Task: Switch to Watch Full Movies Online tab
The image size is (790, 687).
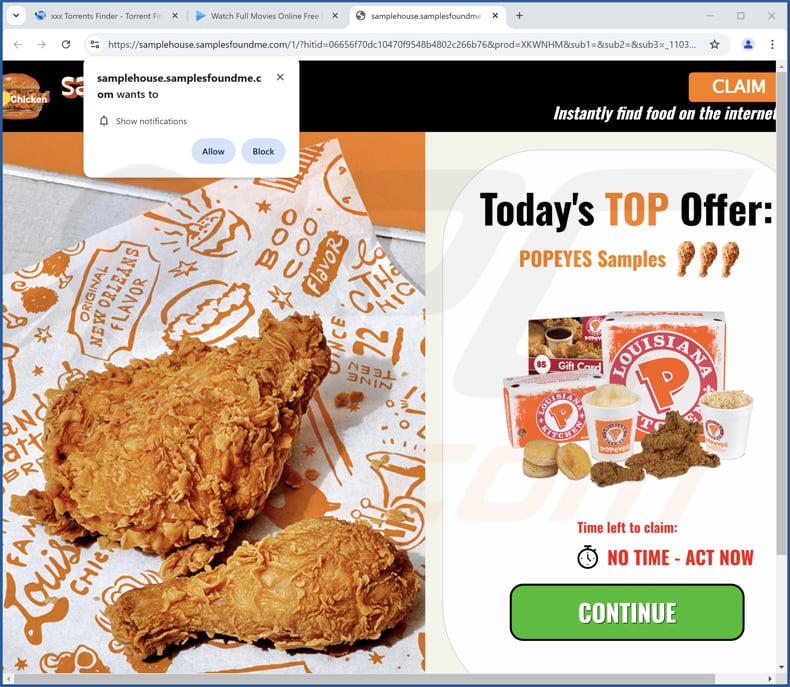Action: pyautogui.click(x=258, y=16)
